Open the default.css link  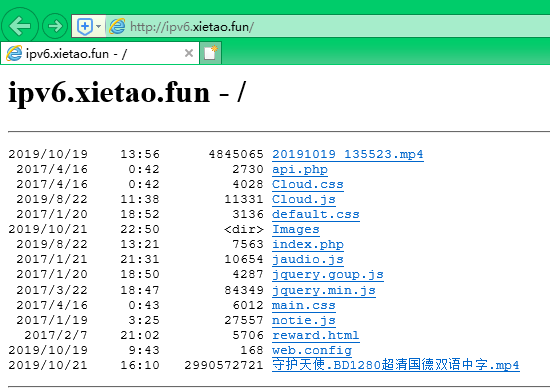click(316, 215)
